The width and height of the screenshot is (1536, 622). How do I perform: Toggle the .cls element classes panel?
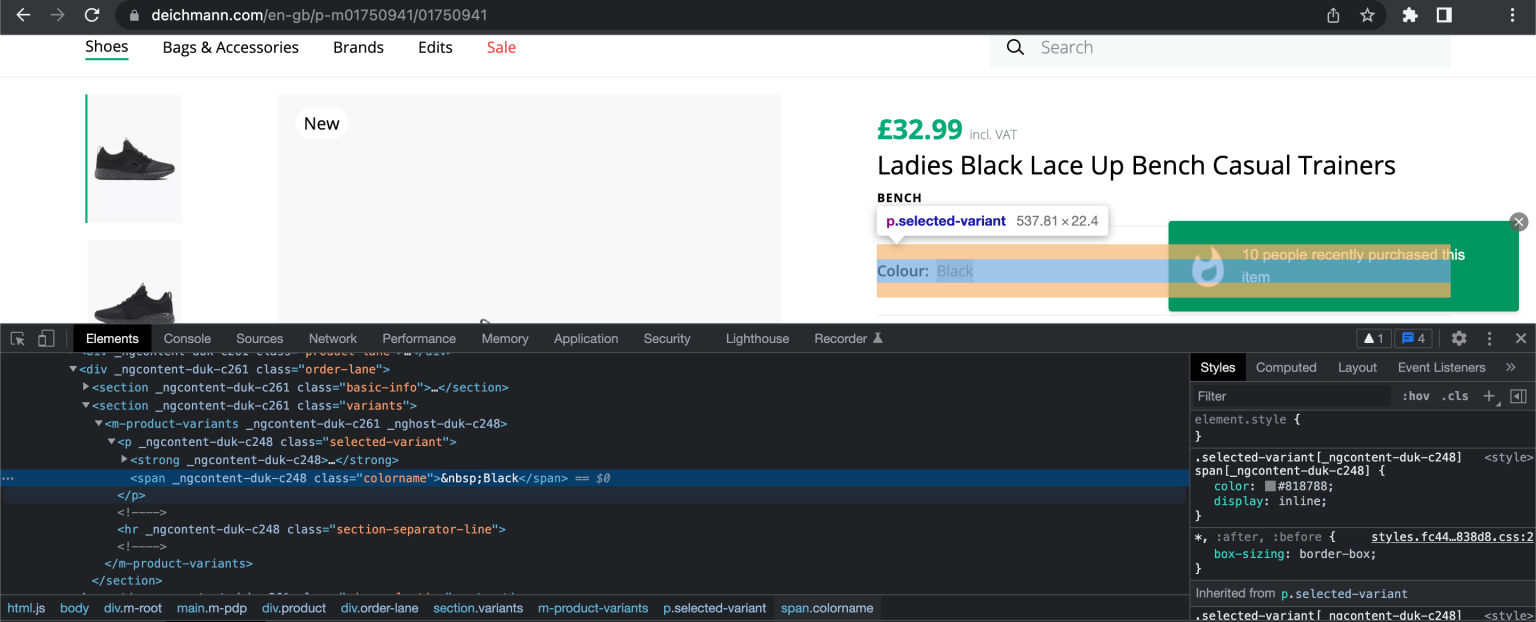1455,396
